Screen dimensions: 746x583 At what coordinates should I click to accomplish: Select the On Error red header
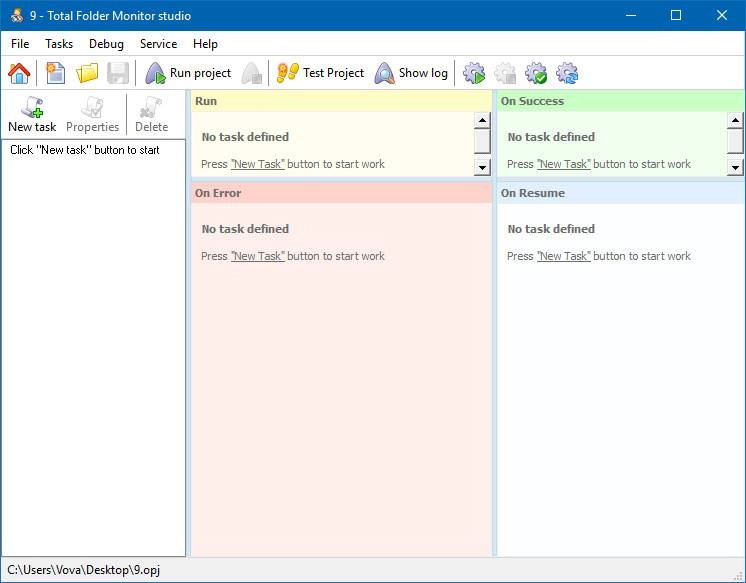tap(342, 193)
